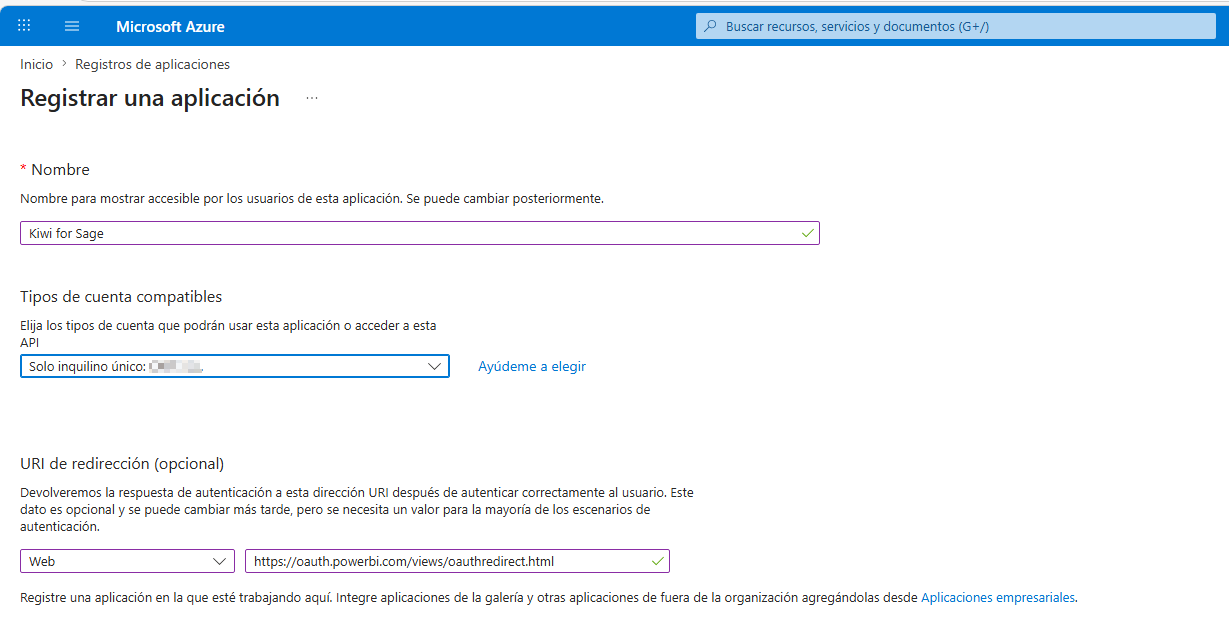The image size is (1229, 640).
Task: Click the search magnifier icon in top bar
Action: (710, 26)
